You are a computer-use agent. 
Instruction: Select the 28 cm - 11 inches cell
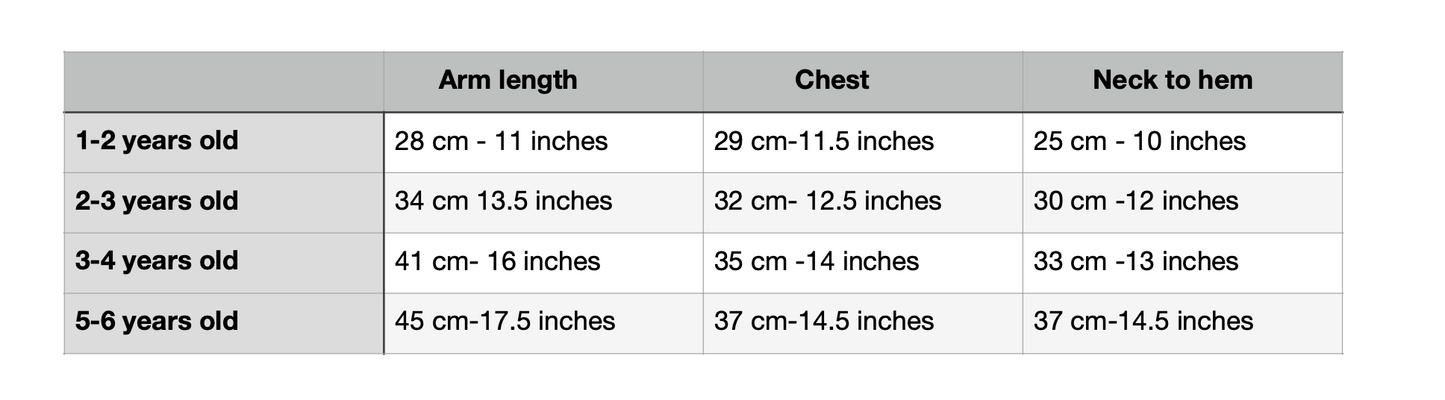coord(501,141)
